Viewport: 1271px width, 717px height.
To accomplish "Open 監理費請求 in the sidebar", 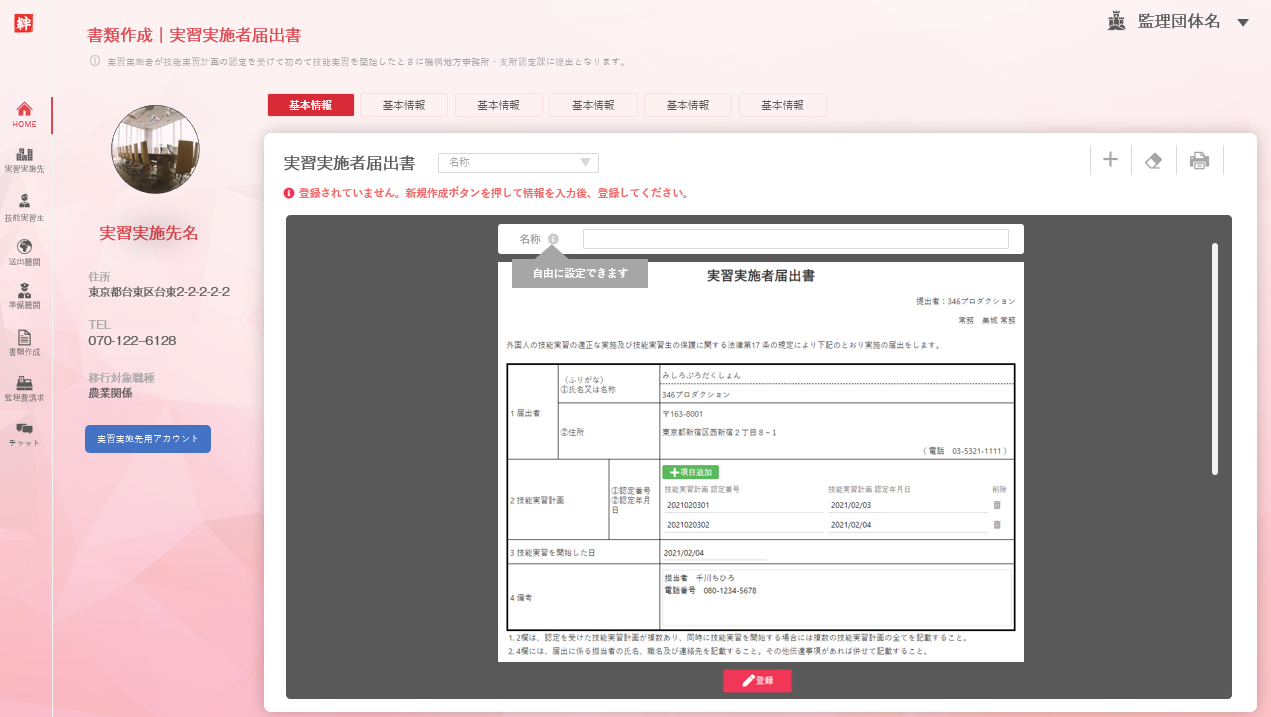I will click(x=25, y=388).
